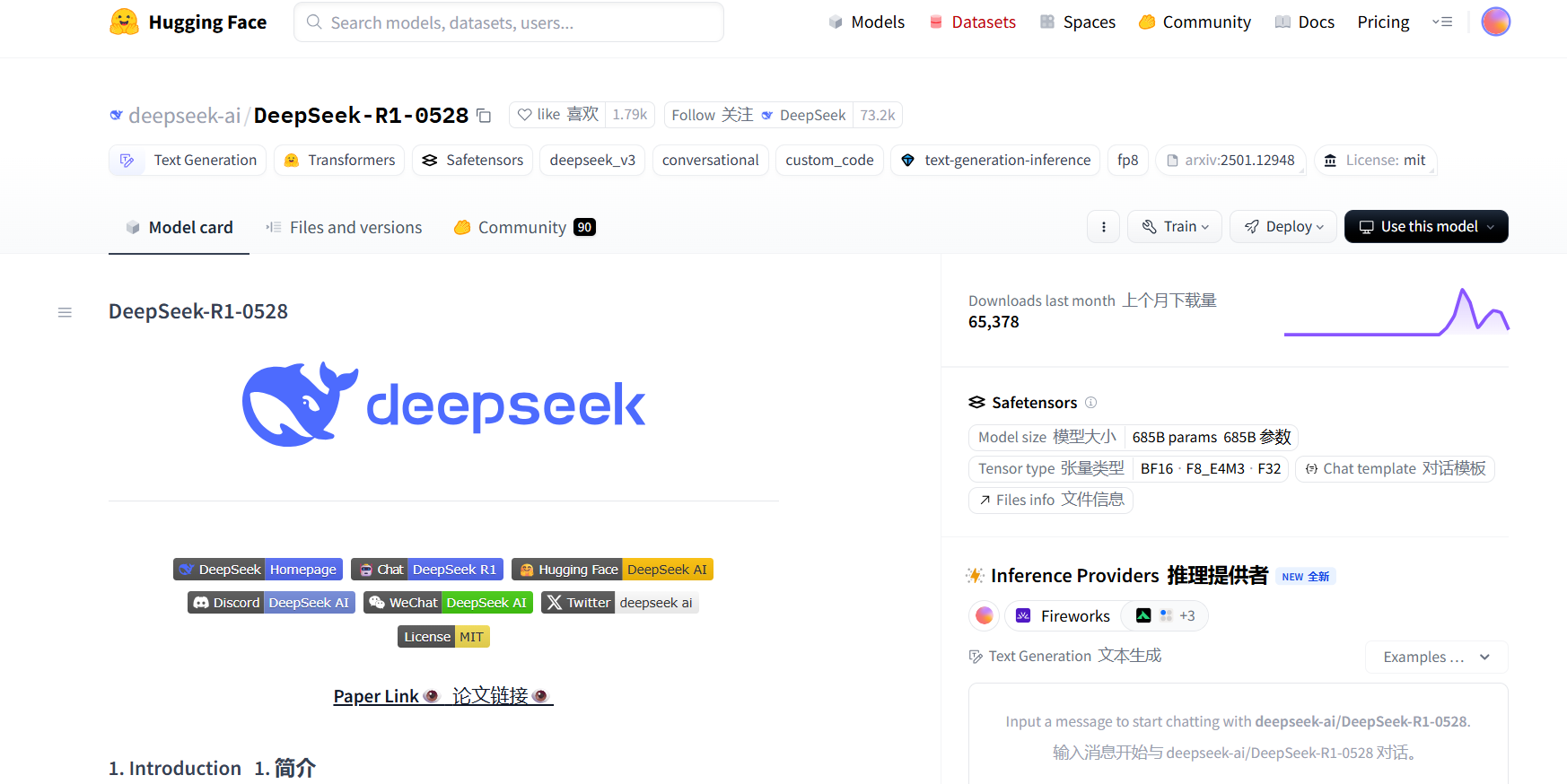Click the downloads last month sparkline chart
This screenshot has width=1567, height=784.
[1396, 312]
